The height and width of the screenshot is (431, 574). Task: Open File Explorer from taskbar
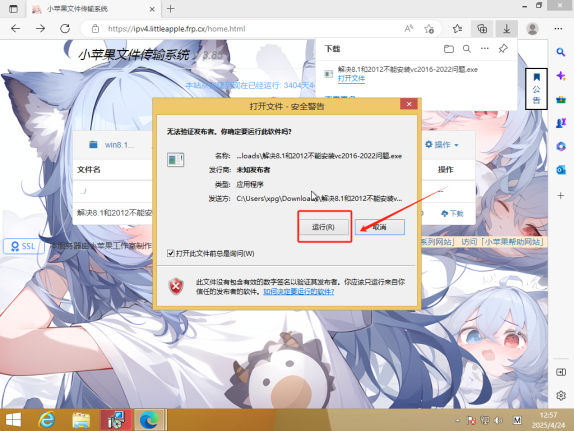tap(81, 420)
